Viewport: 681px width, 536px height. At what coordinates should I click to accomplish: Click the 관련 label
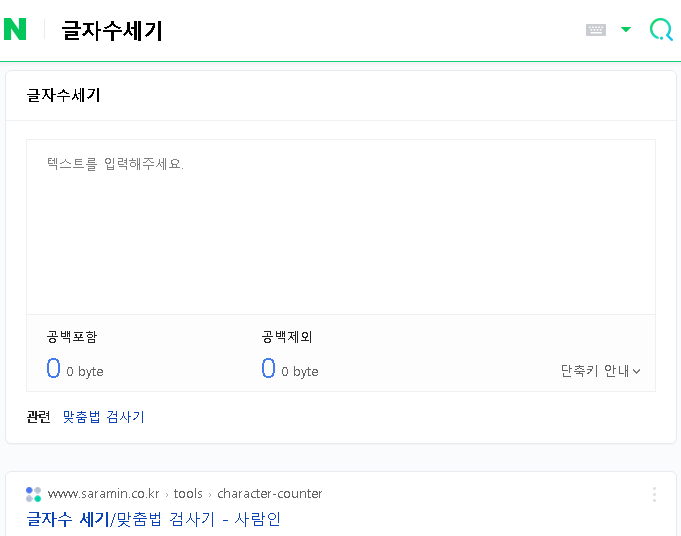coord(38,417)
